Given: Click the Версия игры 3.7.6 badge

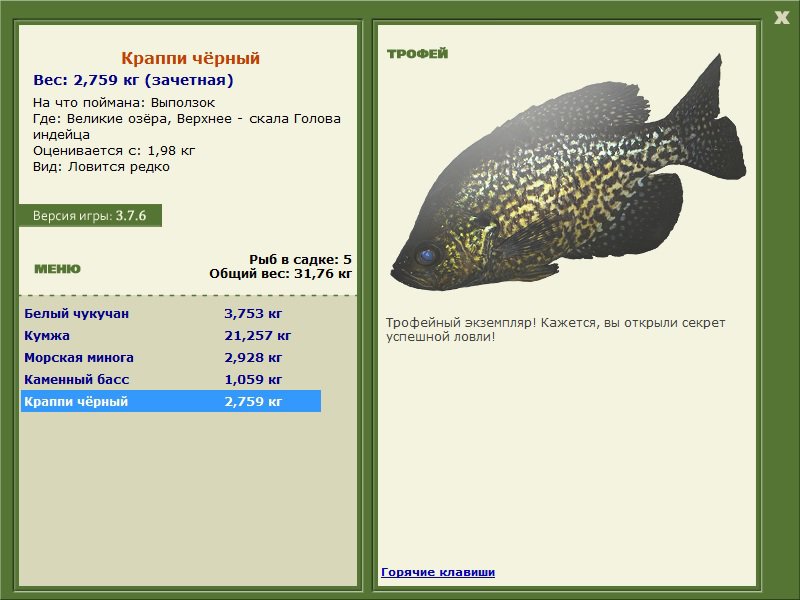Looking at the screenshot, I should (90, 215).
